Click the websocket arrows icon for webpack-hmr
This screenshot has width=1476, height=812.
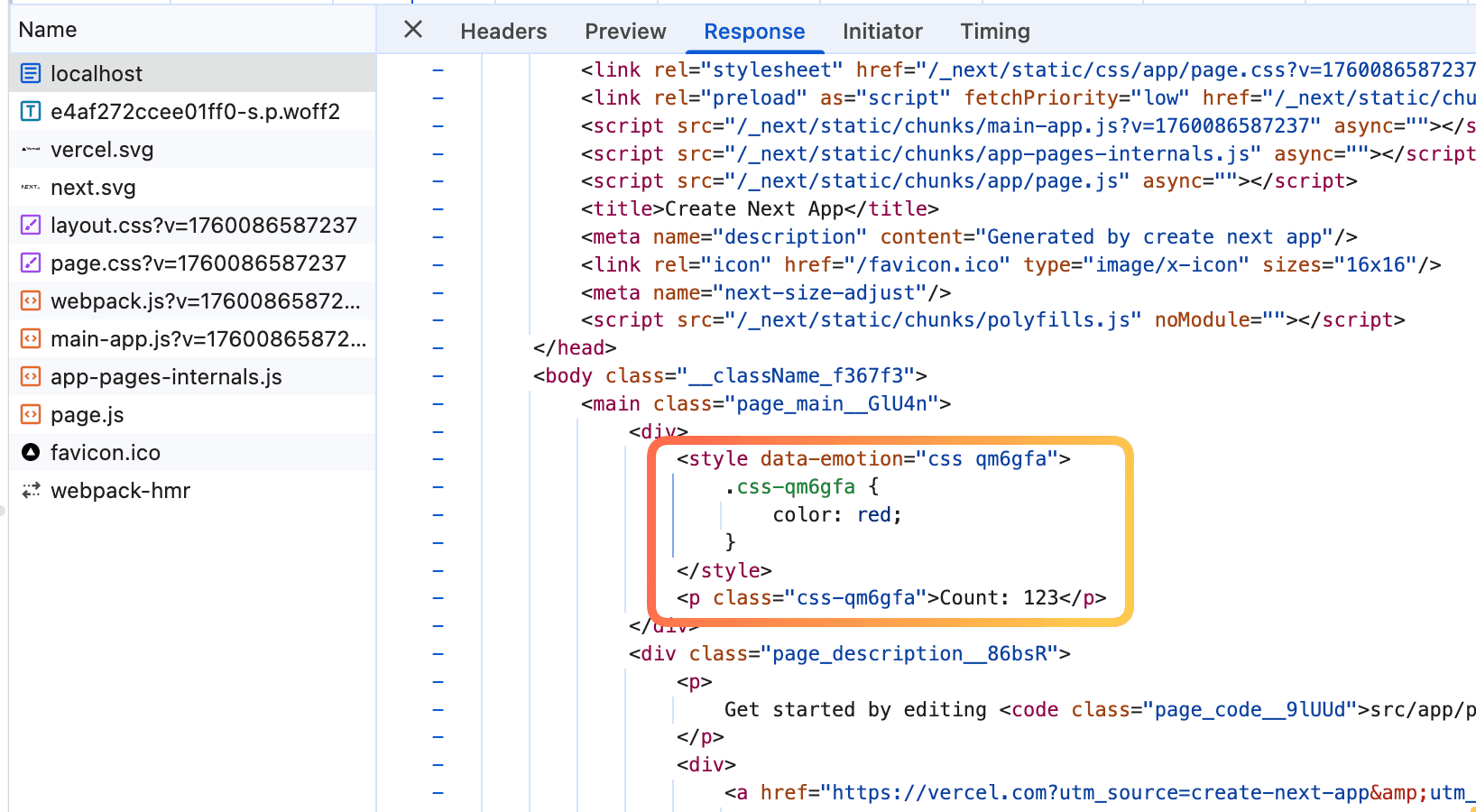point(31,490)
